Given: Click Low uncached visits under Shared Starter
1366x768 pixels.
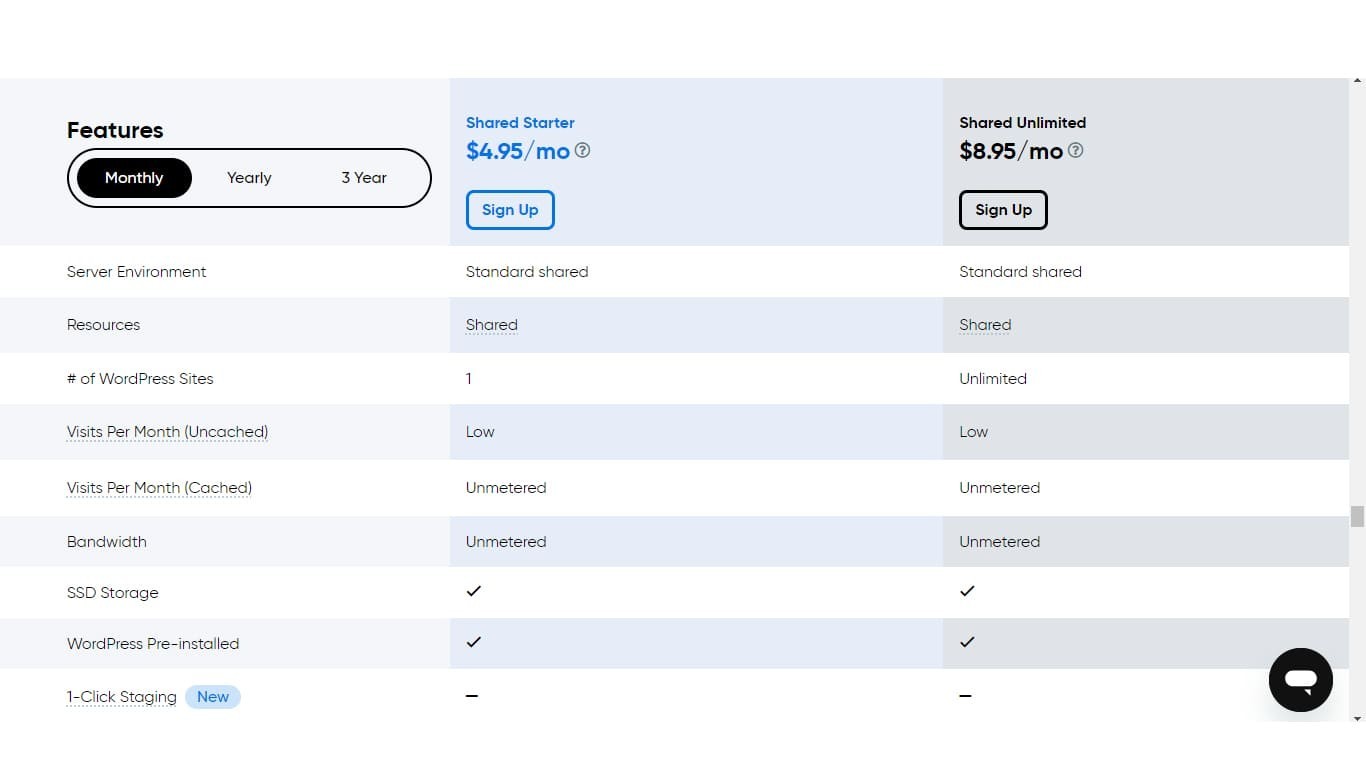Looking at the screenshot, I should coord(480,432).
